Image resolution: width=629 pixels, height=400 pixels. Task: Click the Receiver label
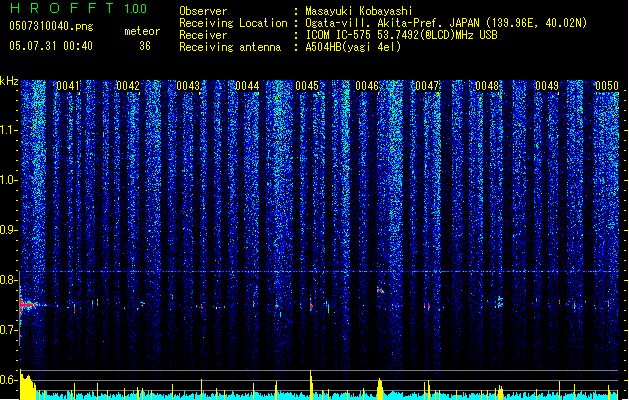tap(203, 35)
